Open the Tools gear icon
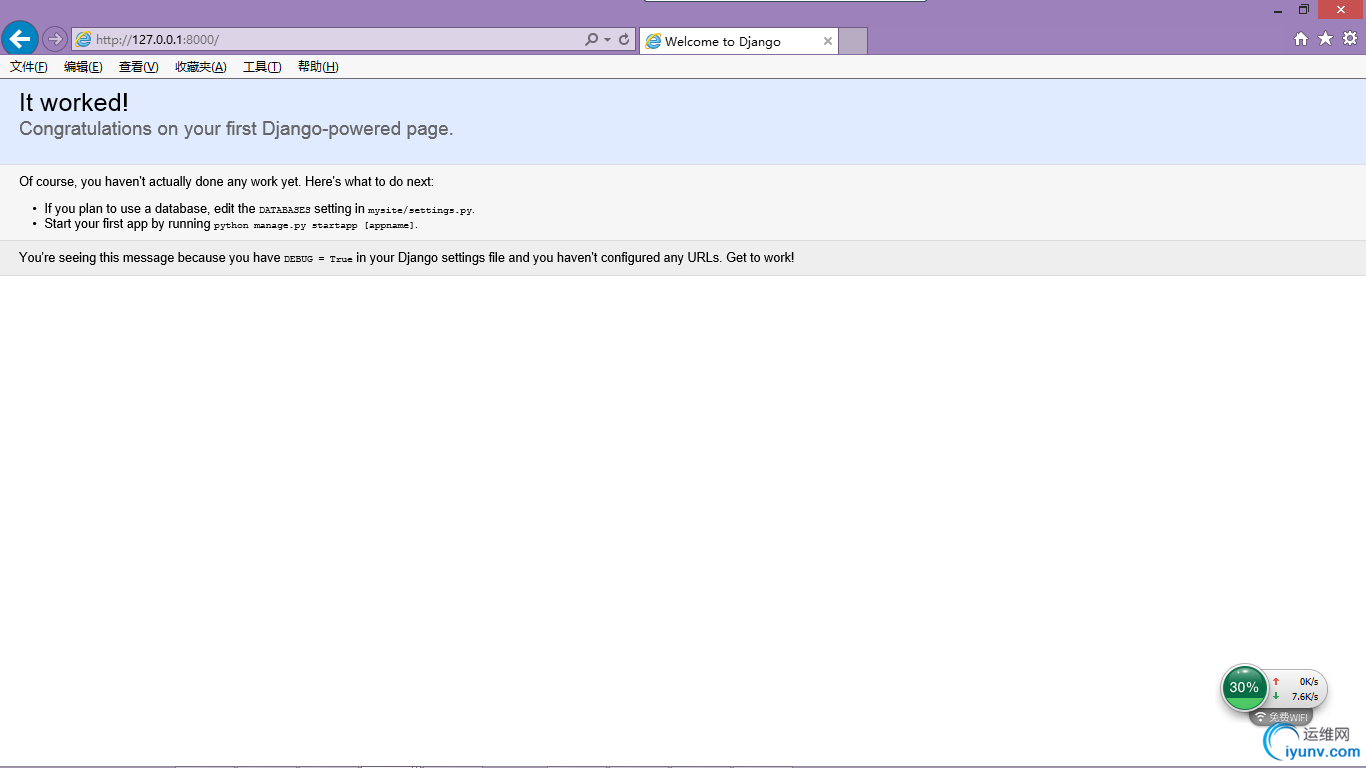 pos(1350,39)
